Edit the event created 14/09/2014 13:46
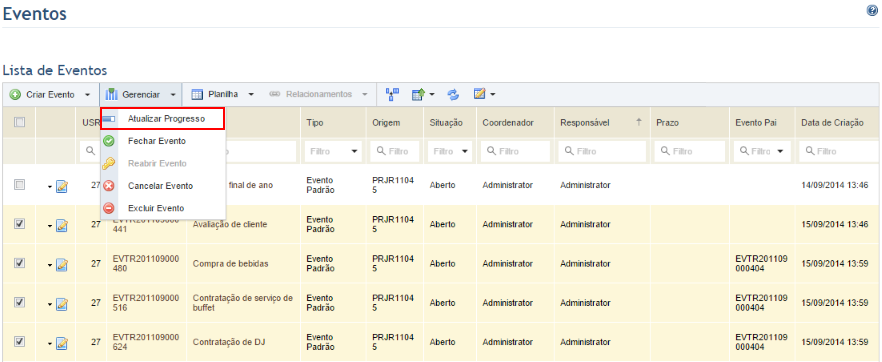The width and height of the screenshot is (882, 362). coord(62,186)
